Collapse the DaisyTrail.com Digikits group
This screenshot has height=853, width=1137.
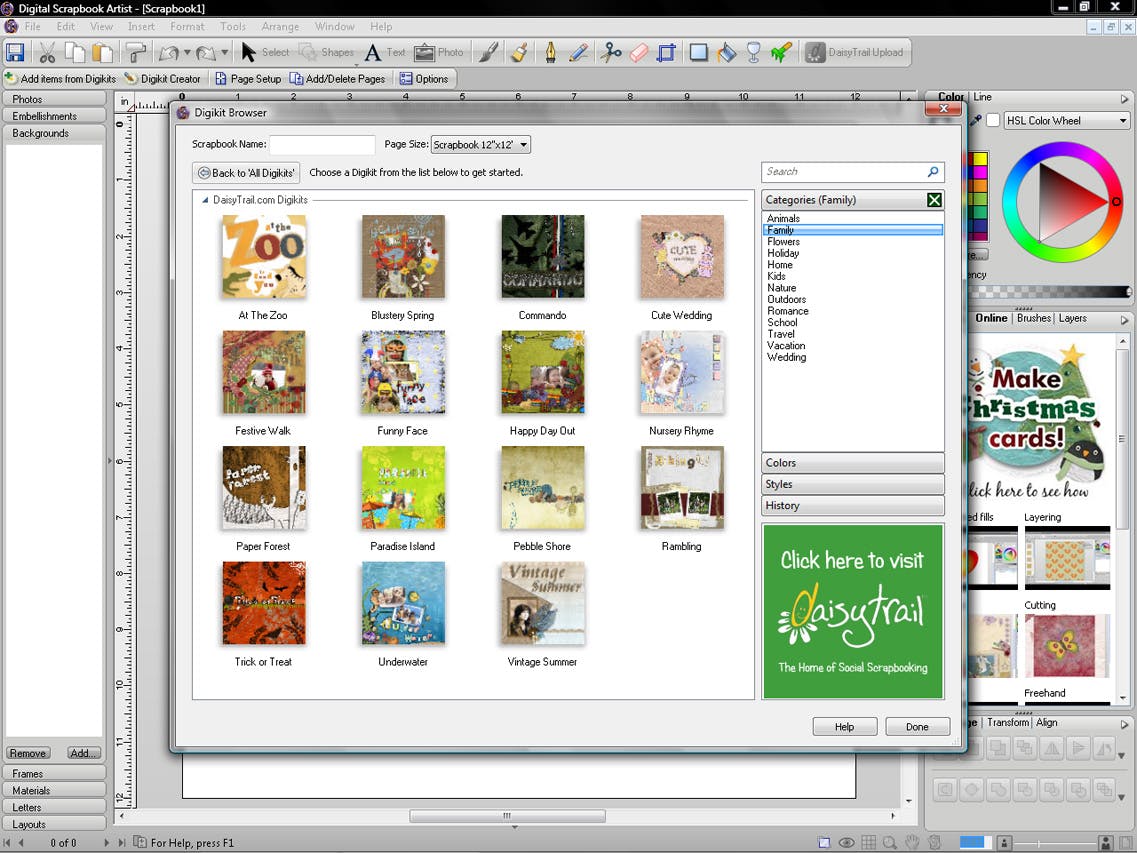pos(205,200)
